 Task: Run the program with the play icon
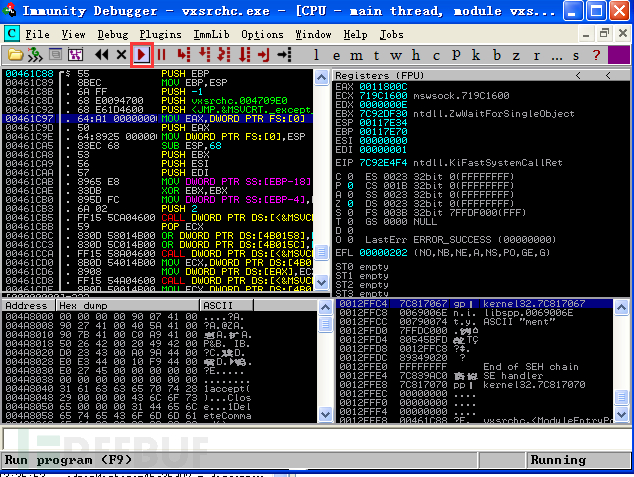142,55
